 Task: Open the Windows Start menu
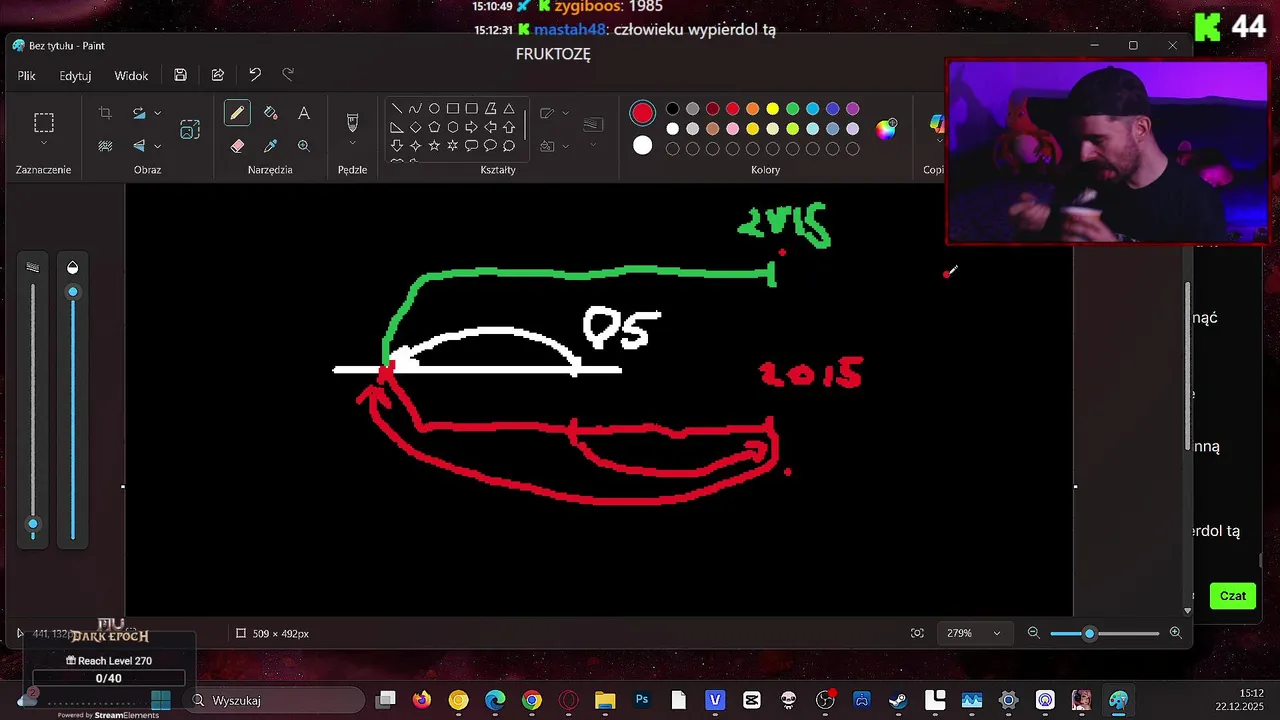(160, 700)
